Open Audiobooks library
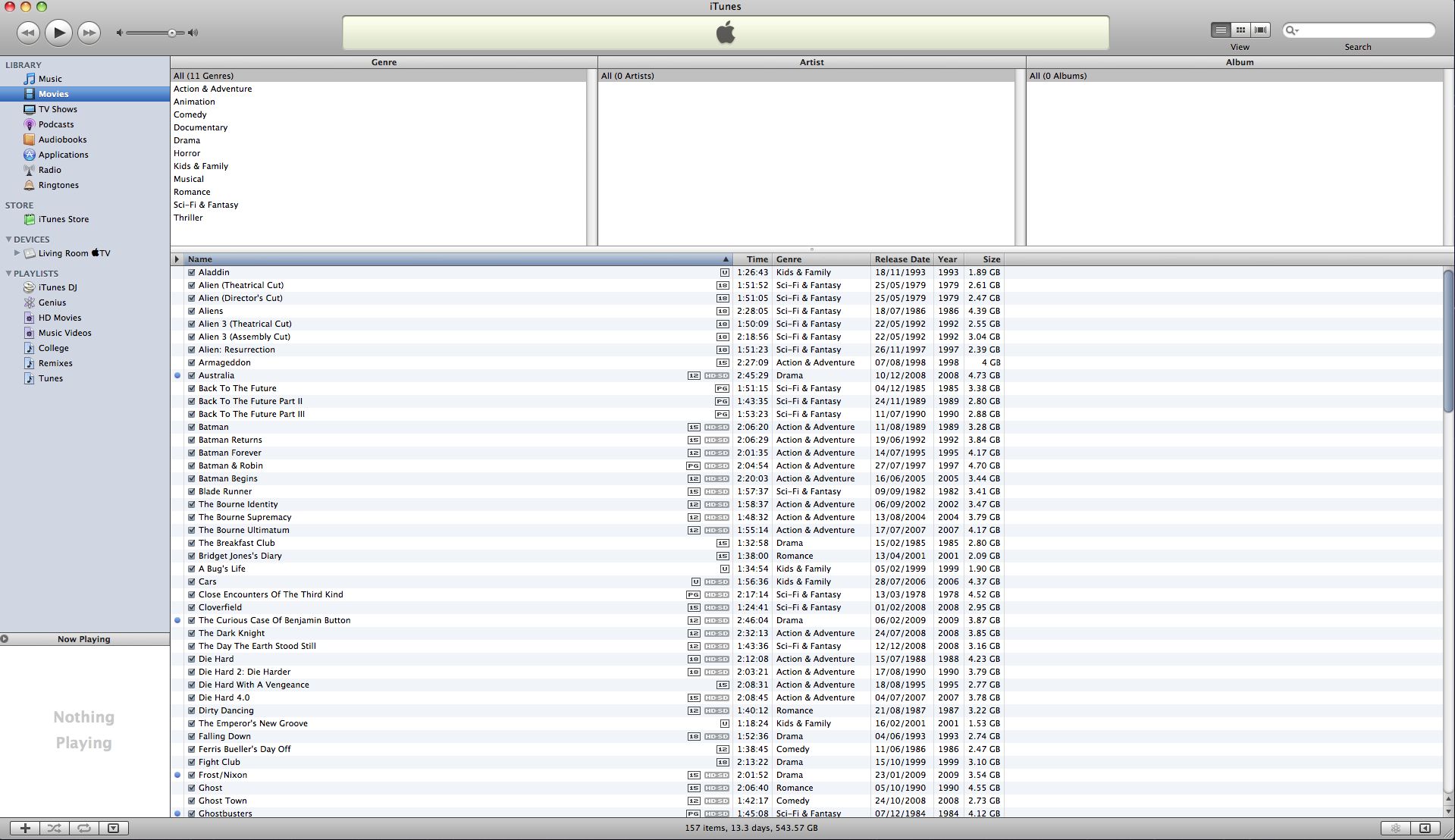This screenshot has width=1455, height=840. point(62,139)
